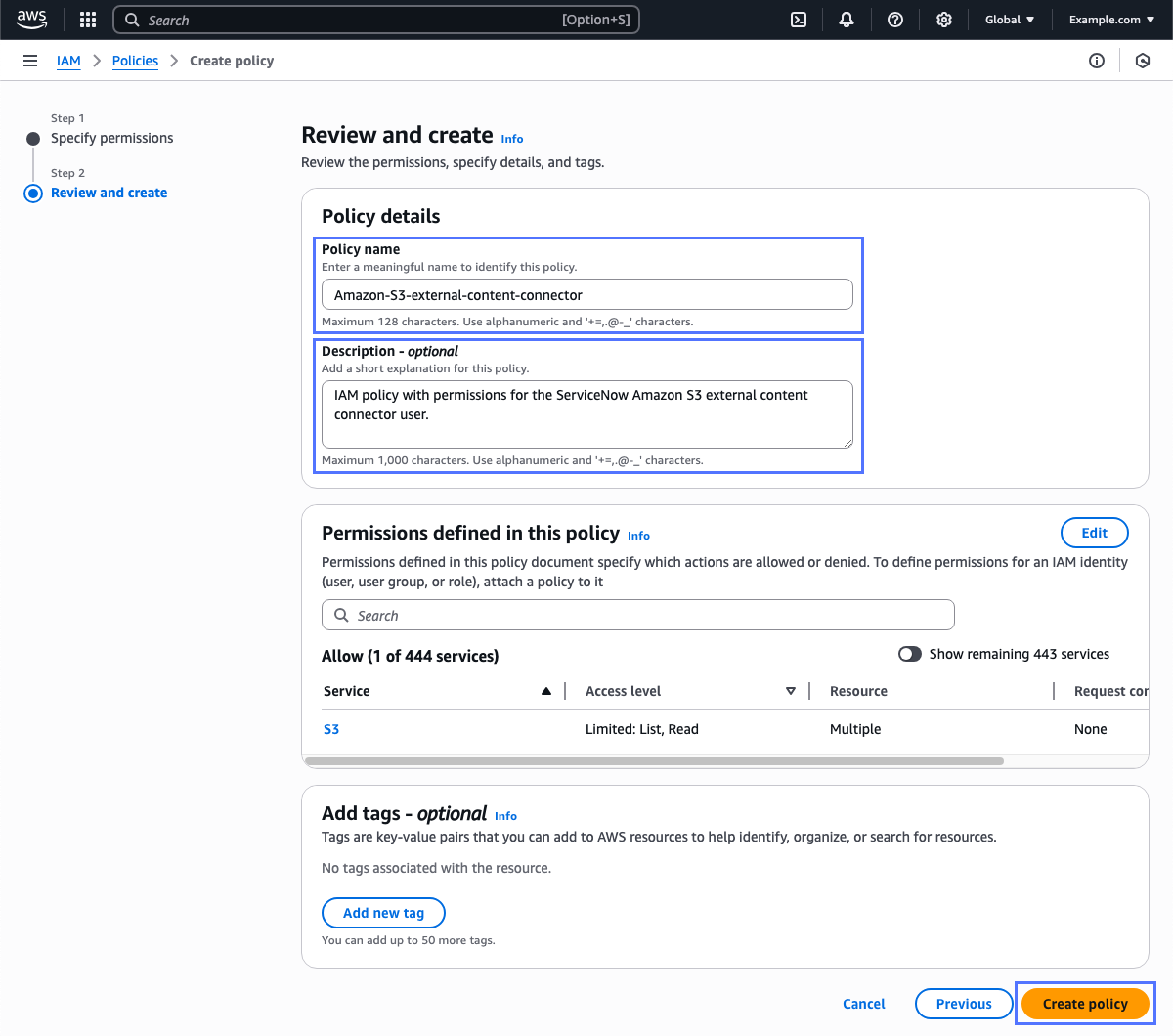Sort the Access level column arrow
Viewport: 1173px width, 1036px height.
tap(791, 691)
